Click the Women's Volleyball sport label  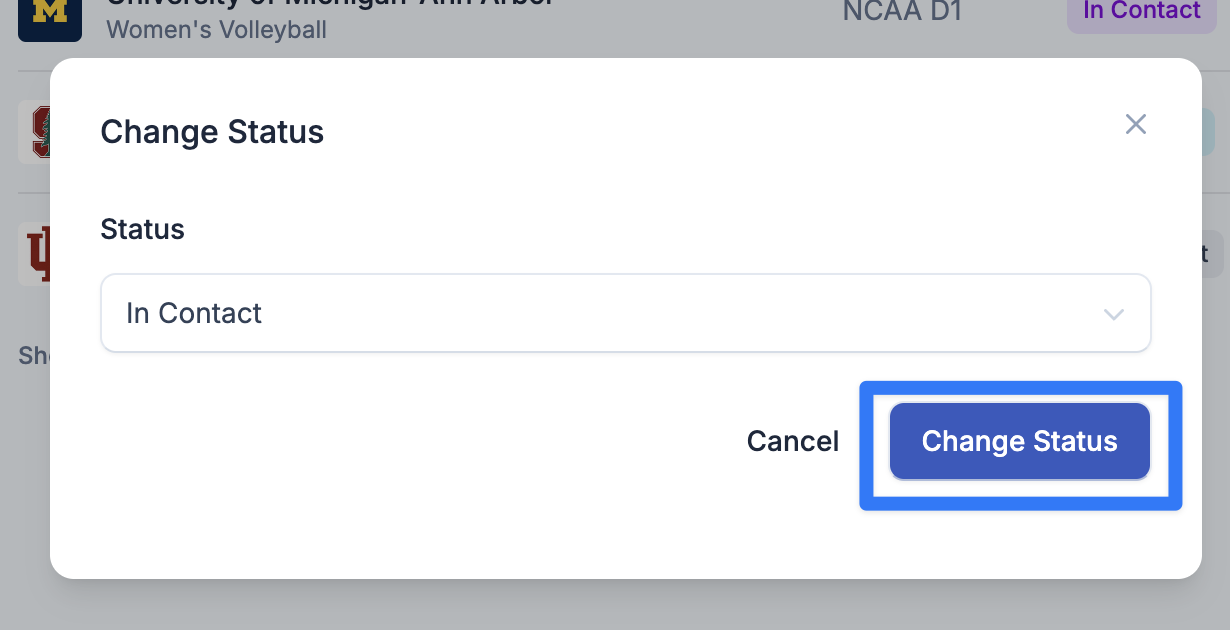(x=217, y=29)
